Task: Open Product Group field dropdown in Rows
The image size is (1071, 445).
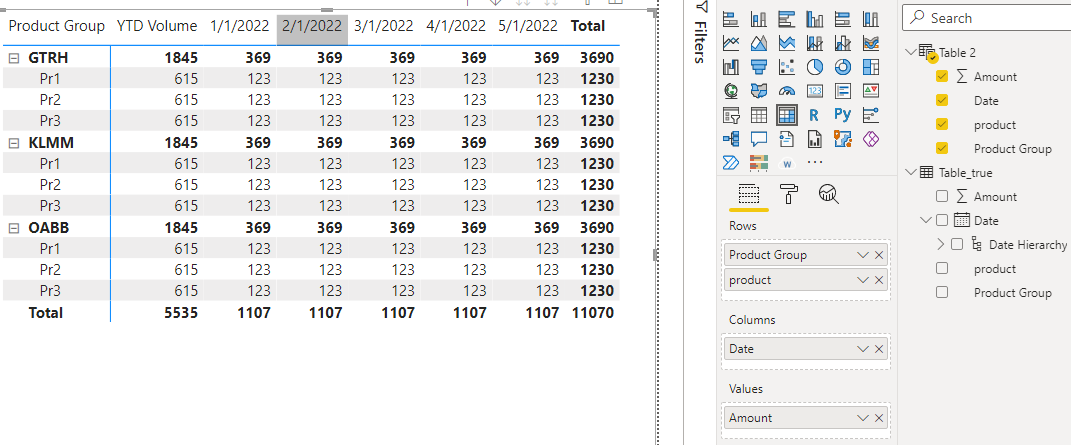Action: 863,255
